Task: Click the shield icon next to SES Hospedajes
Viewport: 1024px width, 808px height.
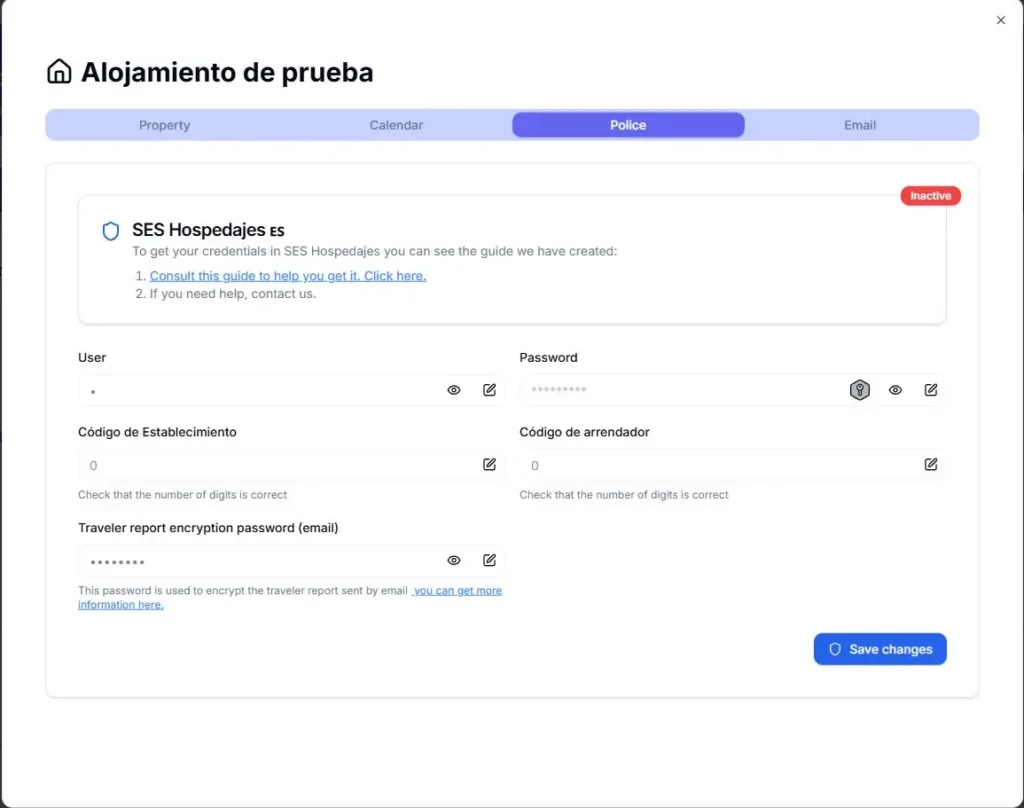Action: click(110, 230)
